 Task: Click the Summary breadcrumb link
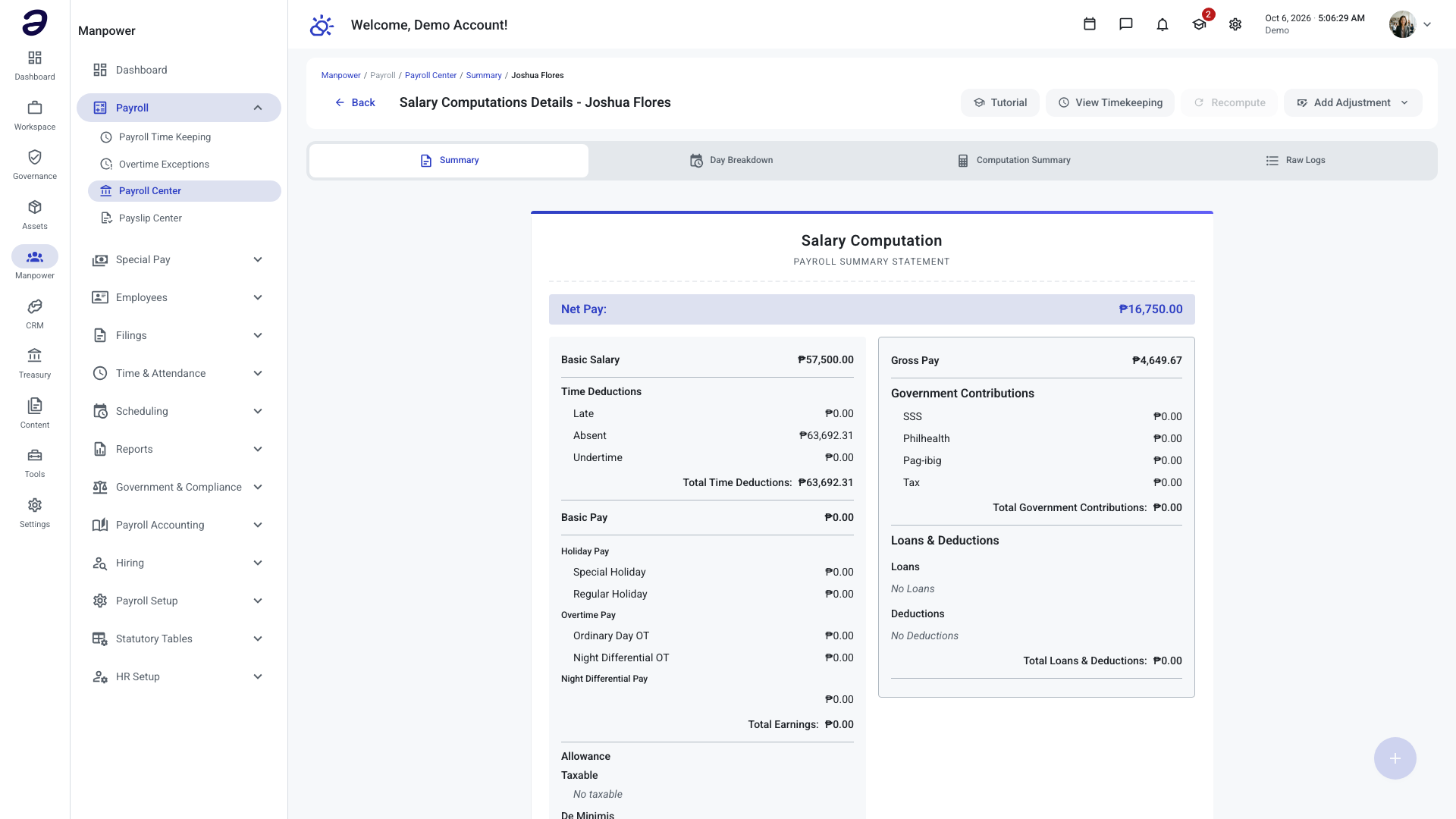[484, 75]
